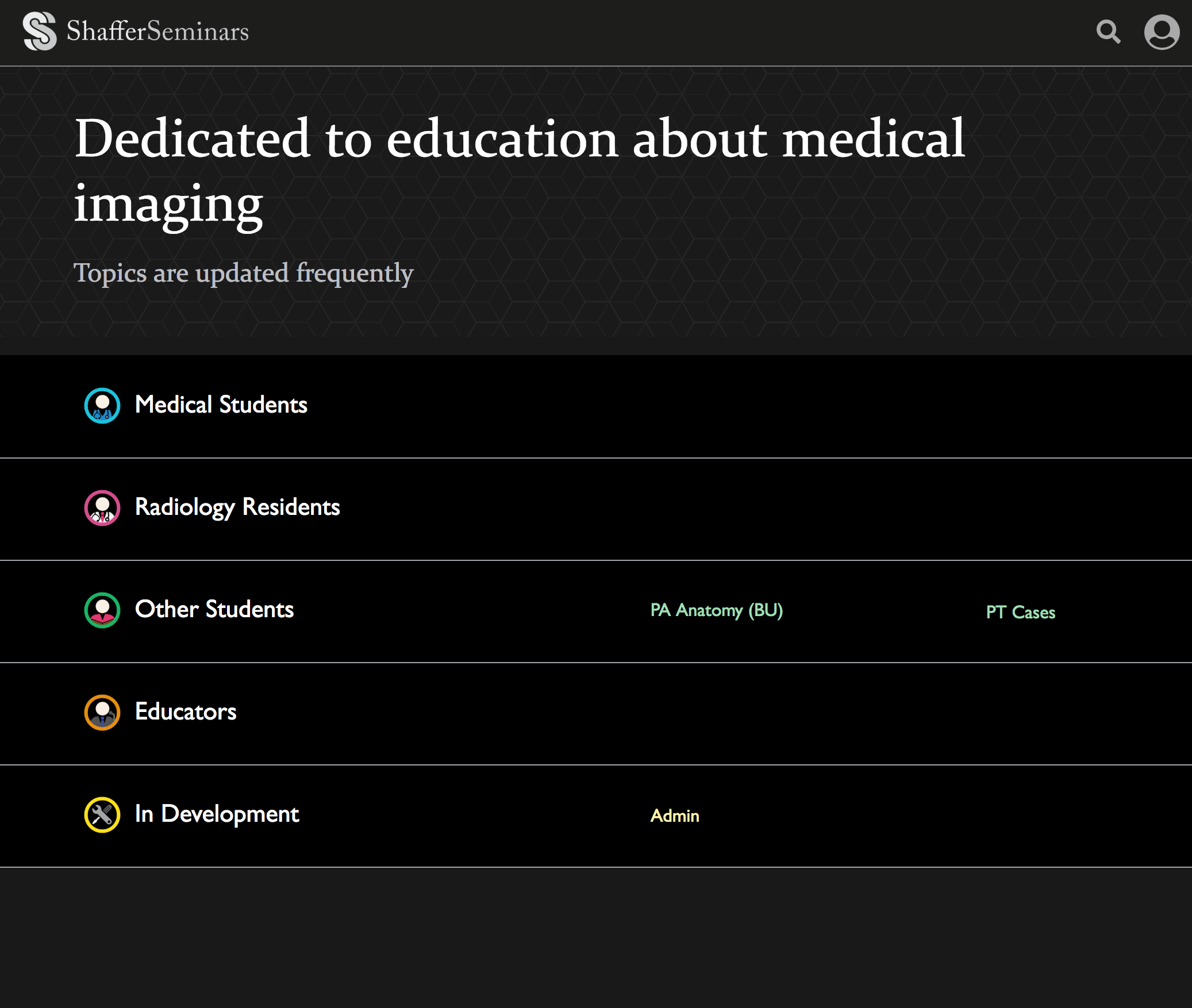Select the Medical Students avatar icon

pos(102,406)
